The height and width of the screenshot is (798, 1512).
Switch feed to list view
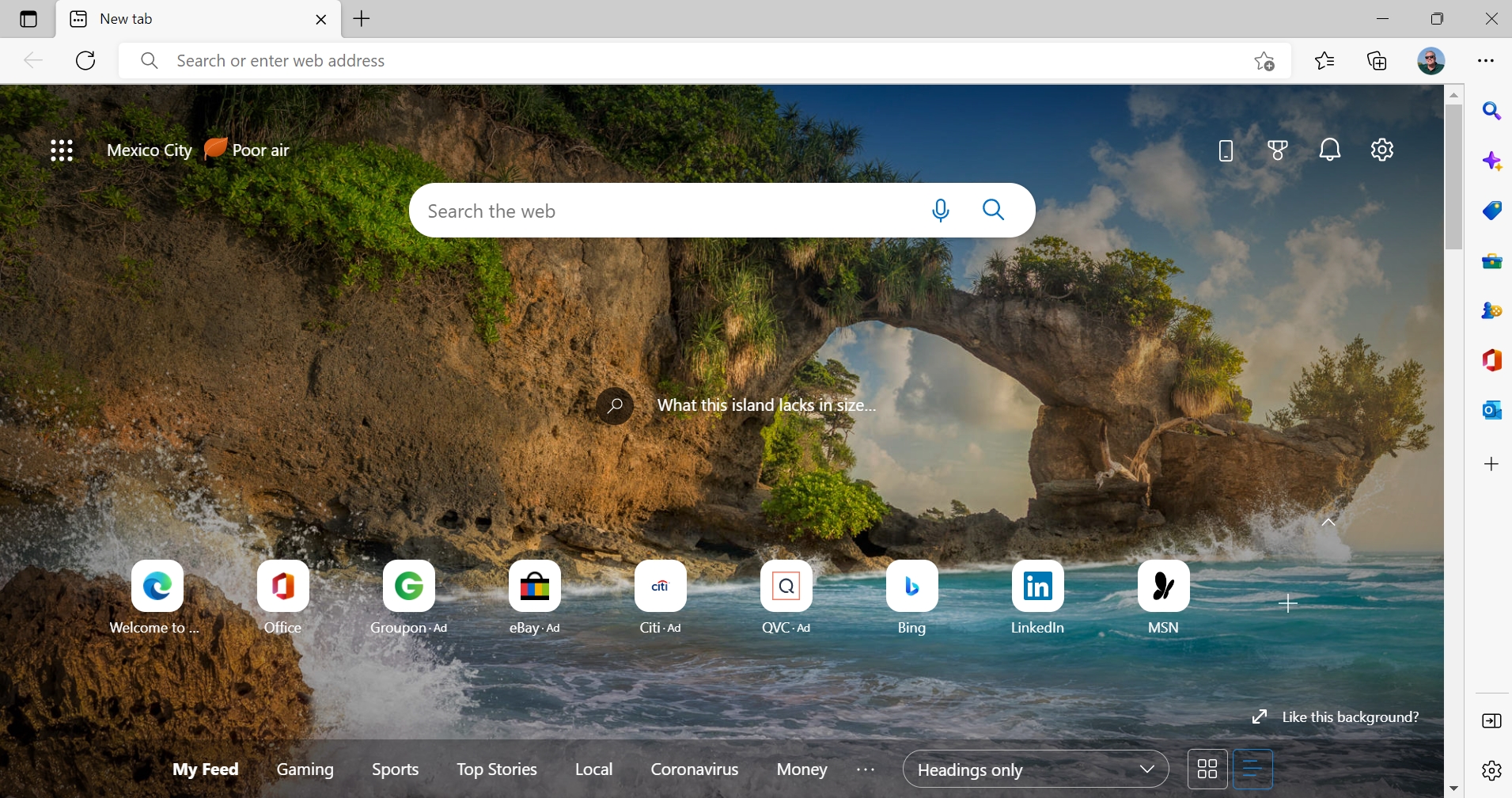pyautogui.click(x=1252, y=769)
